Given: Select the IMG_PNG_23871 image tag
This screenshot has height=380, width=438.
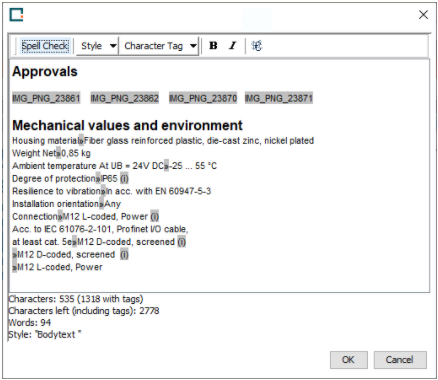Looking at the screenshot, I should [x=279, y=98].
